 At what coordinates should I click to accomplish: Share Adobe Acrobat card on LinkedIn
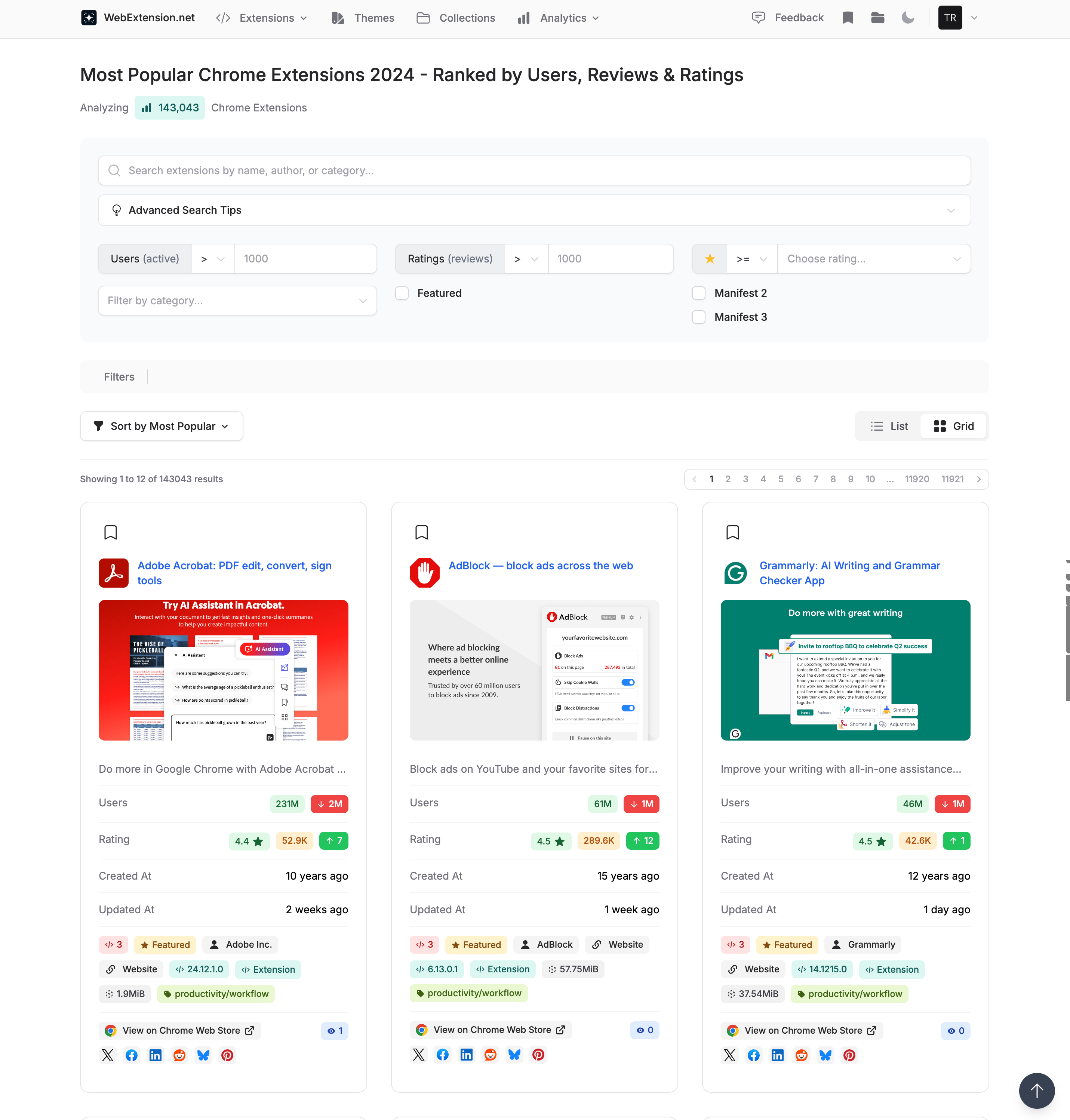click(x=156, y=1055)
